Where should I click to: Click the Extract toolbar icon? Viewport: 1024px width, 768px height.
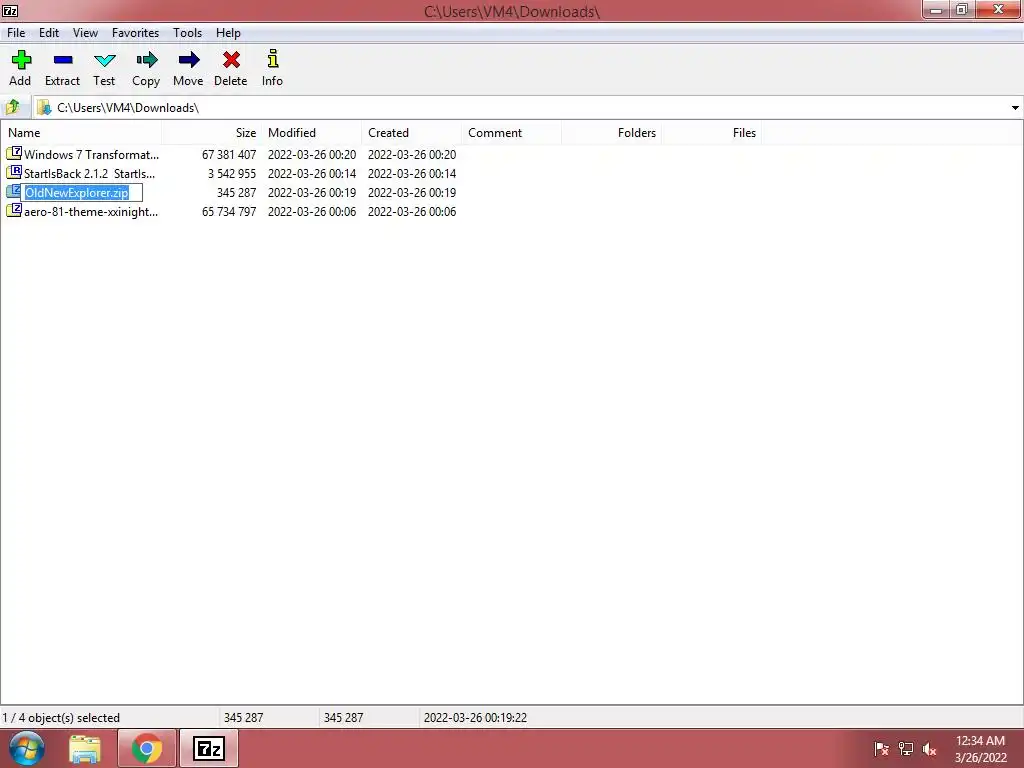[x=63, y=60]
